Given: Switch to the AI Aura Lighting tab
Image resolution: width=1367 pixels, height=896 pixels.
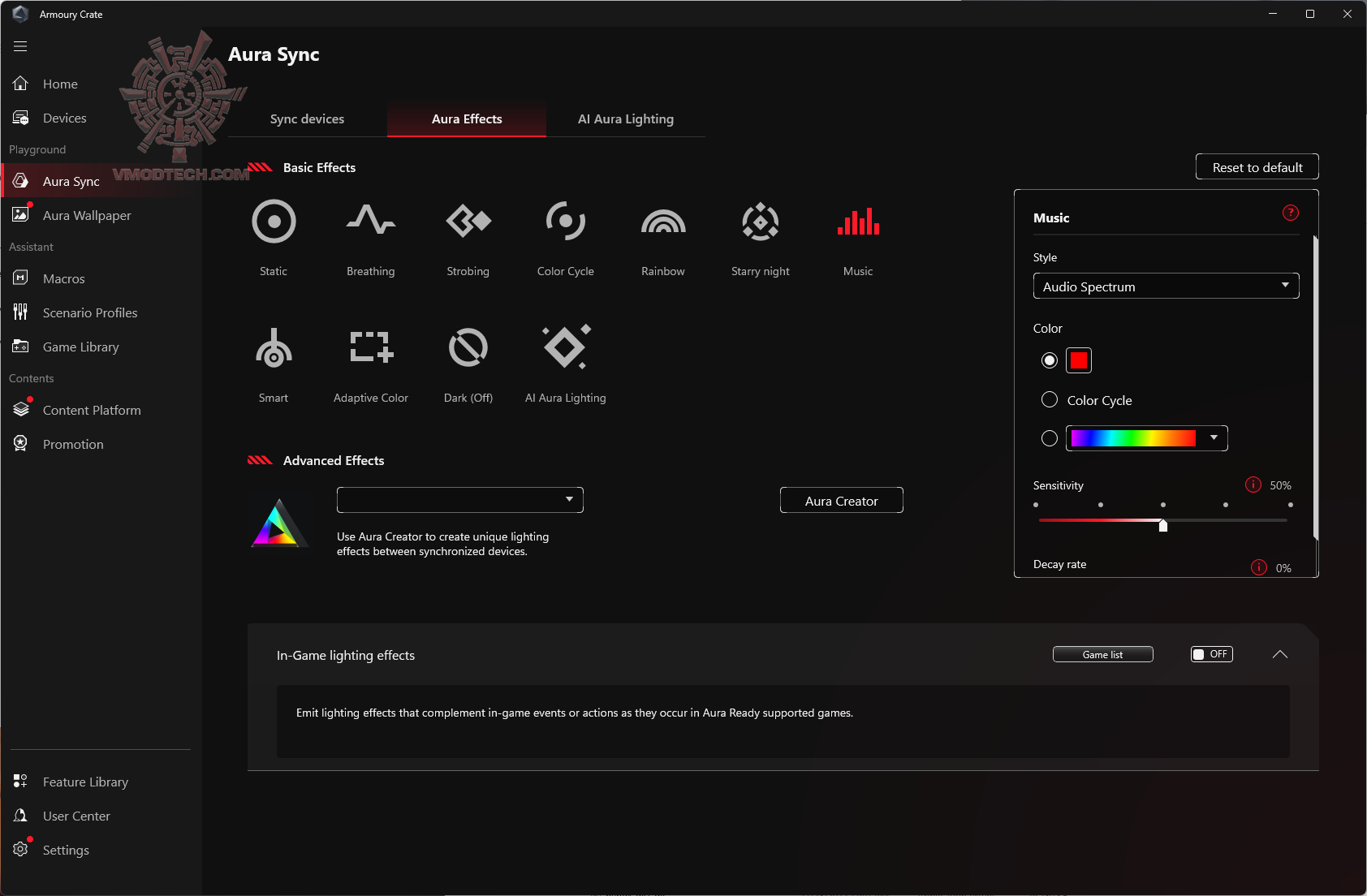Looking at the screenshot, I should [x=626, y=119].
